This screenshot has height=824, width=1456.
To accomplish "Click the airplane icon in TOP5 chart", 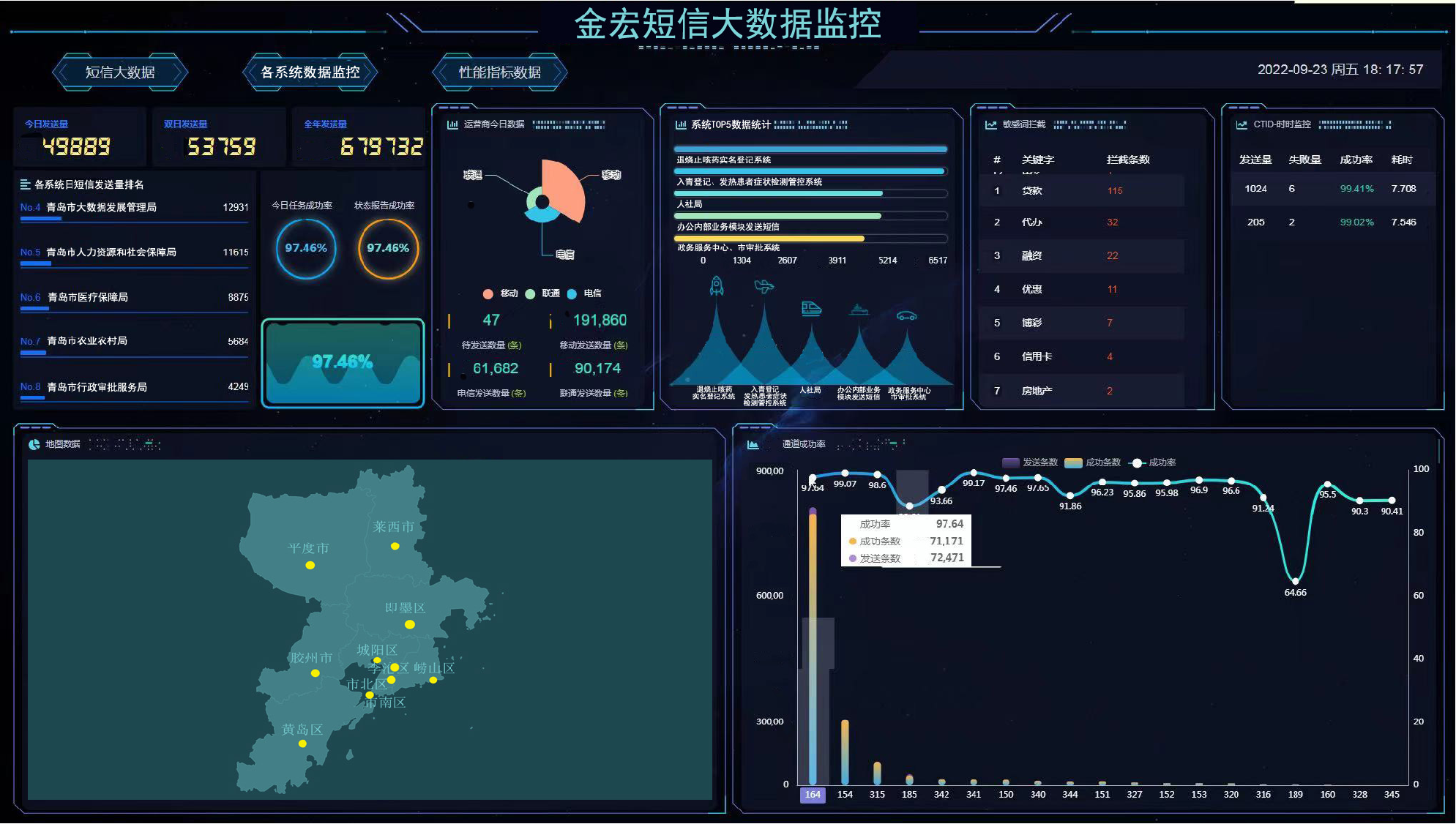I will tap(764, 286).
